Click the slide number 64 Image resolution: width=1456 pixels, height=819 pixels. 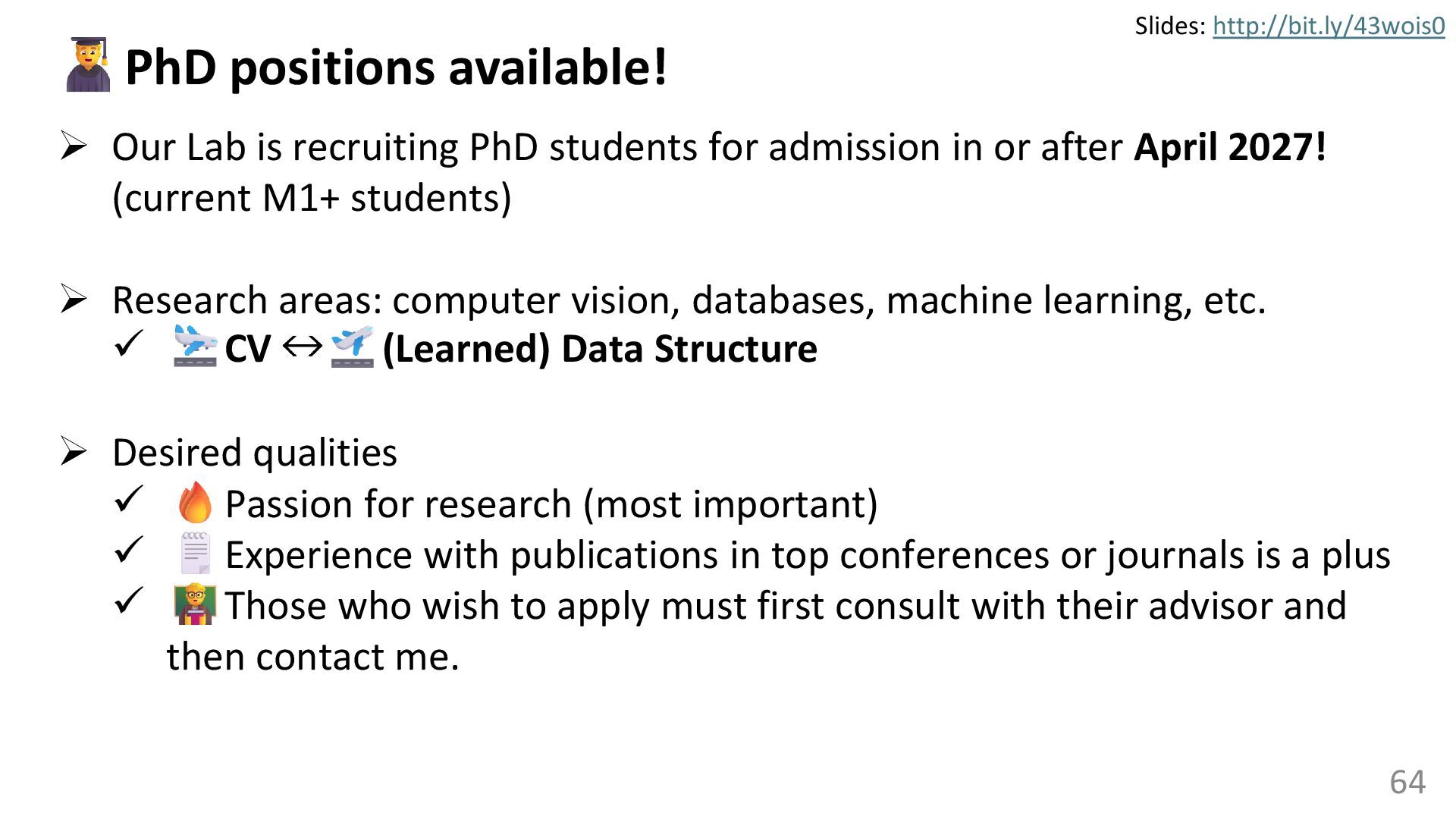click(x=1407, y=782)
